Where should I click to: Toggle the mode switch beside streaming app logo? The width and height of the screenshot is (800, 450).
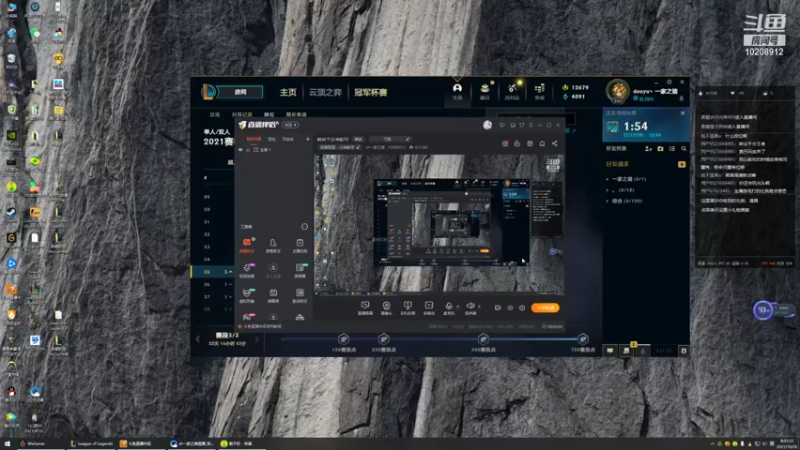(291, 125)
